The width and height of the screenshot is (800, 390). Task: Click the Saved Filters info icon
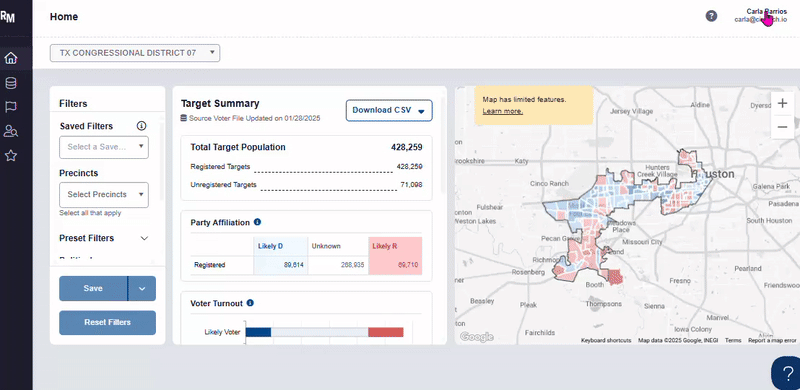pos(141,126)
